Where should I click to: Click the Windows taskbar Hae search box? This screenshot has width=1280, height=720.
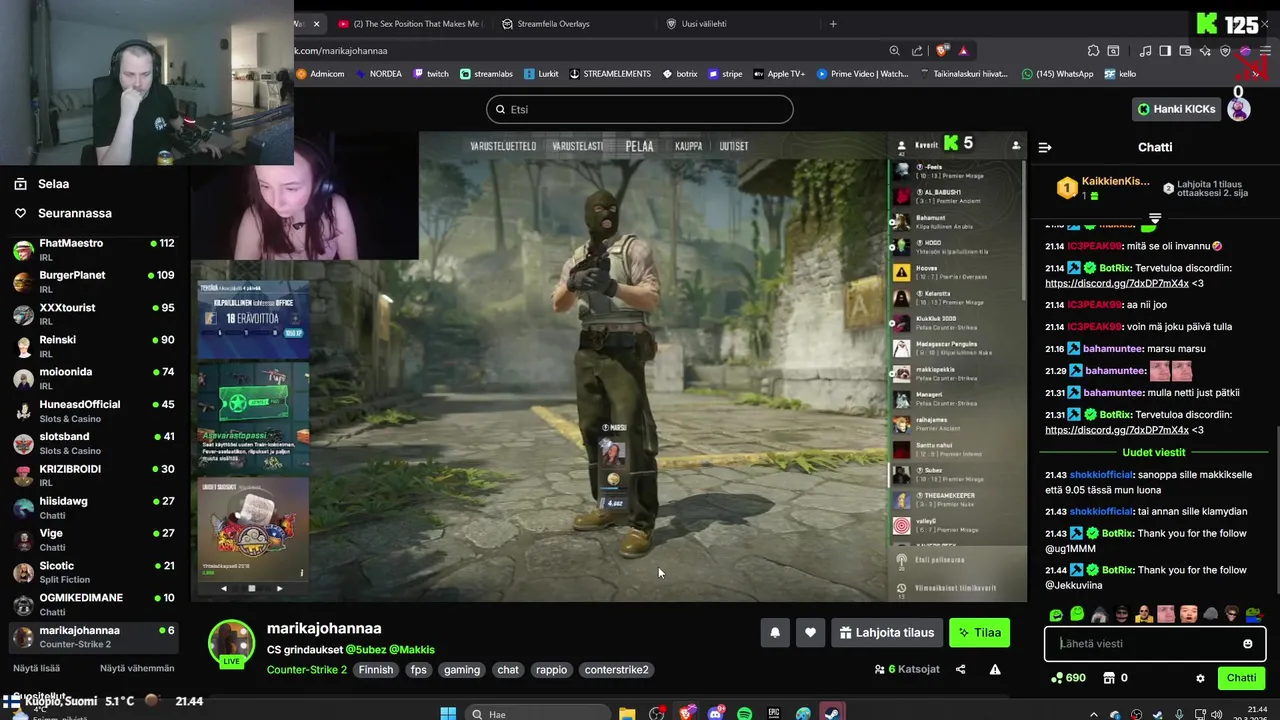tap(536, 714)
